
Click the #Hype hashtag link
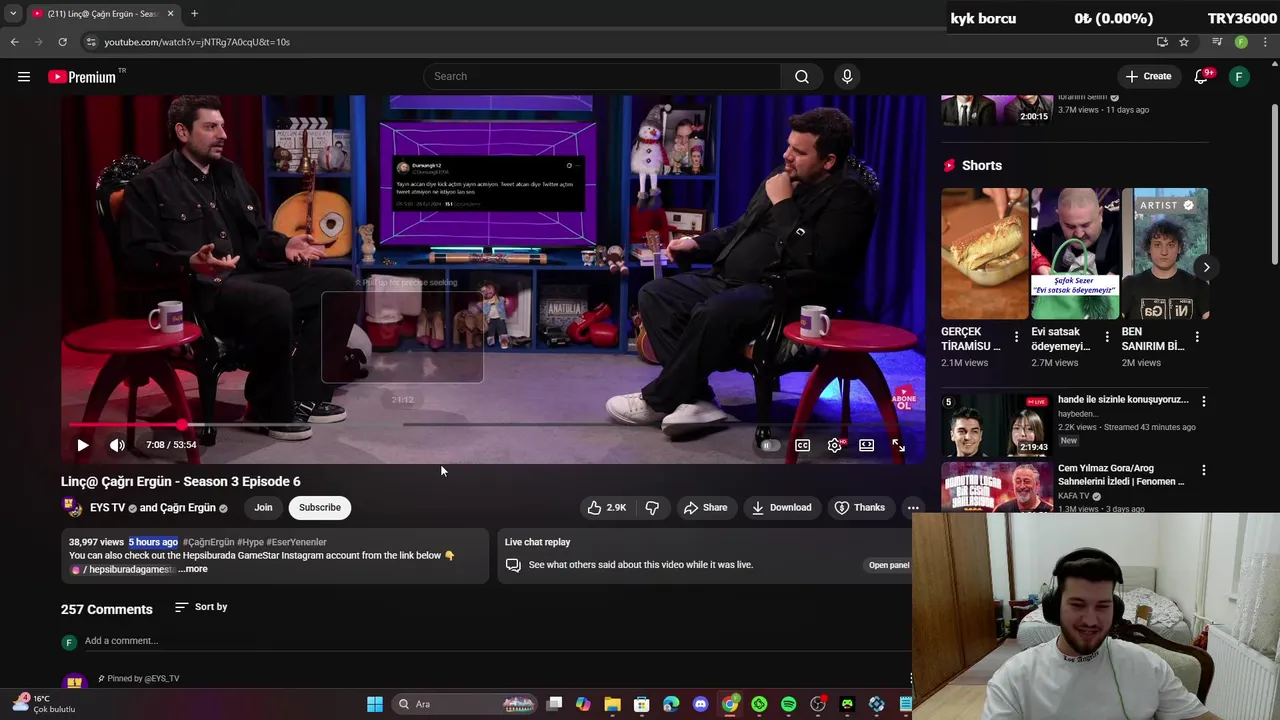pos(250,542)
